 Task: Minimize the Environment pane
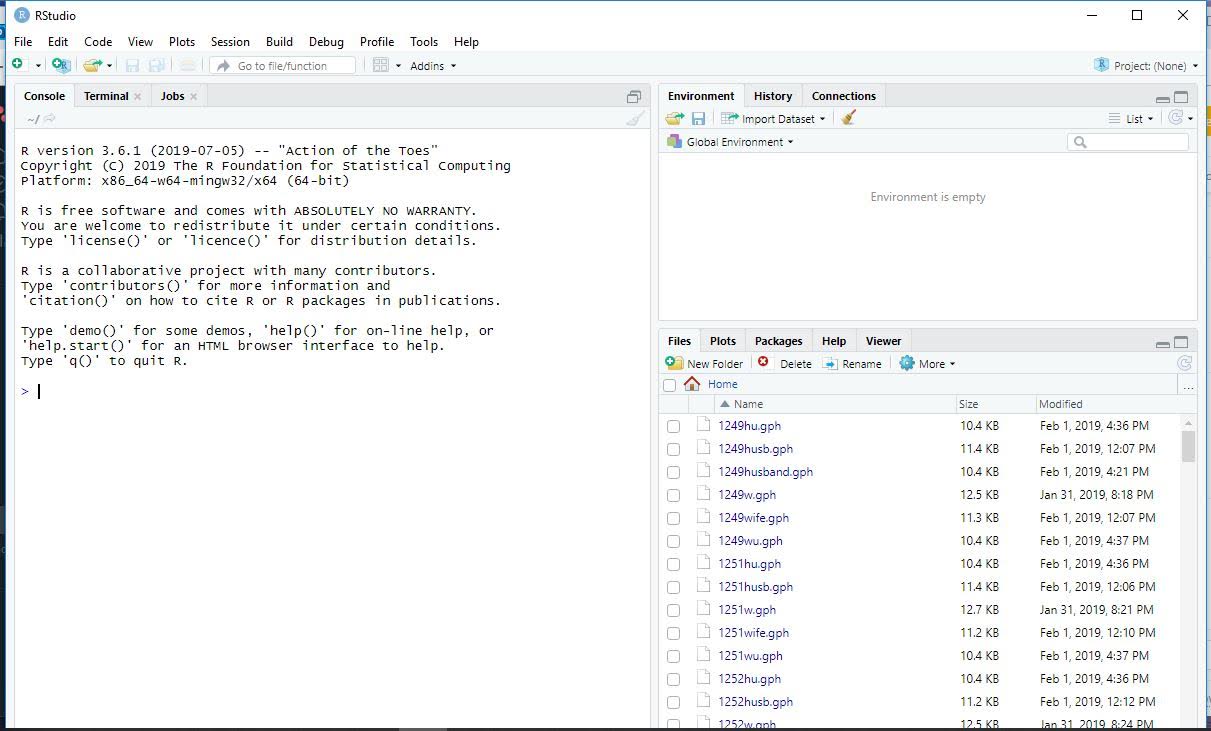pos(1162,98)
